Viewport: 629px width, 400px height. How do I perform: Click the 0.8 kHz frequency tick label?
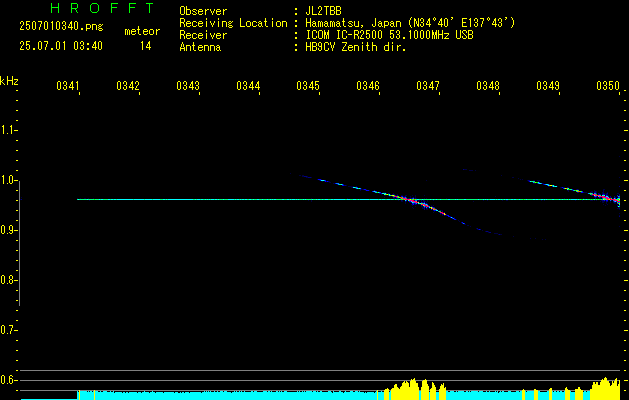8,280
